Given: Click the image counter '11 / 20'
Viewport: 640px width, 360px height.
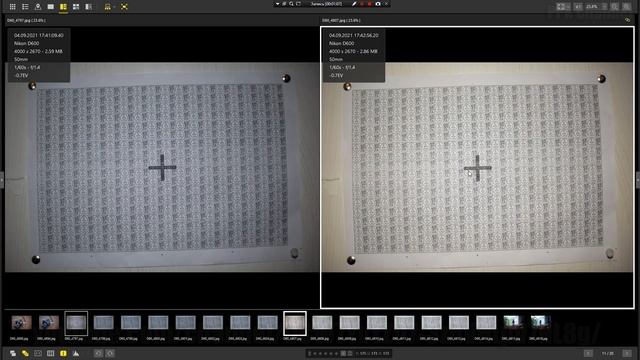Looking at the screenshot, I should click(607, 353).
